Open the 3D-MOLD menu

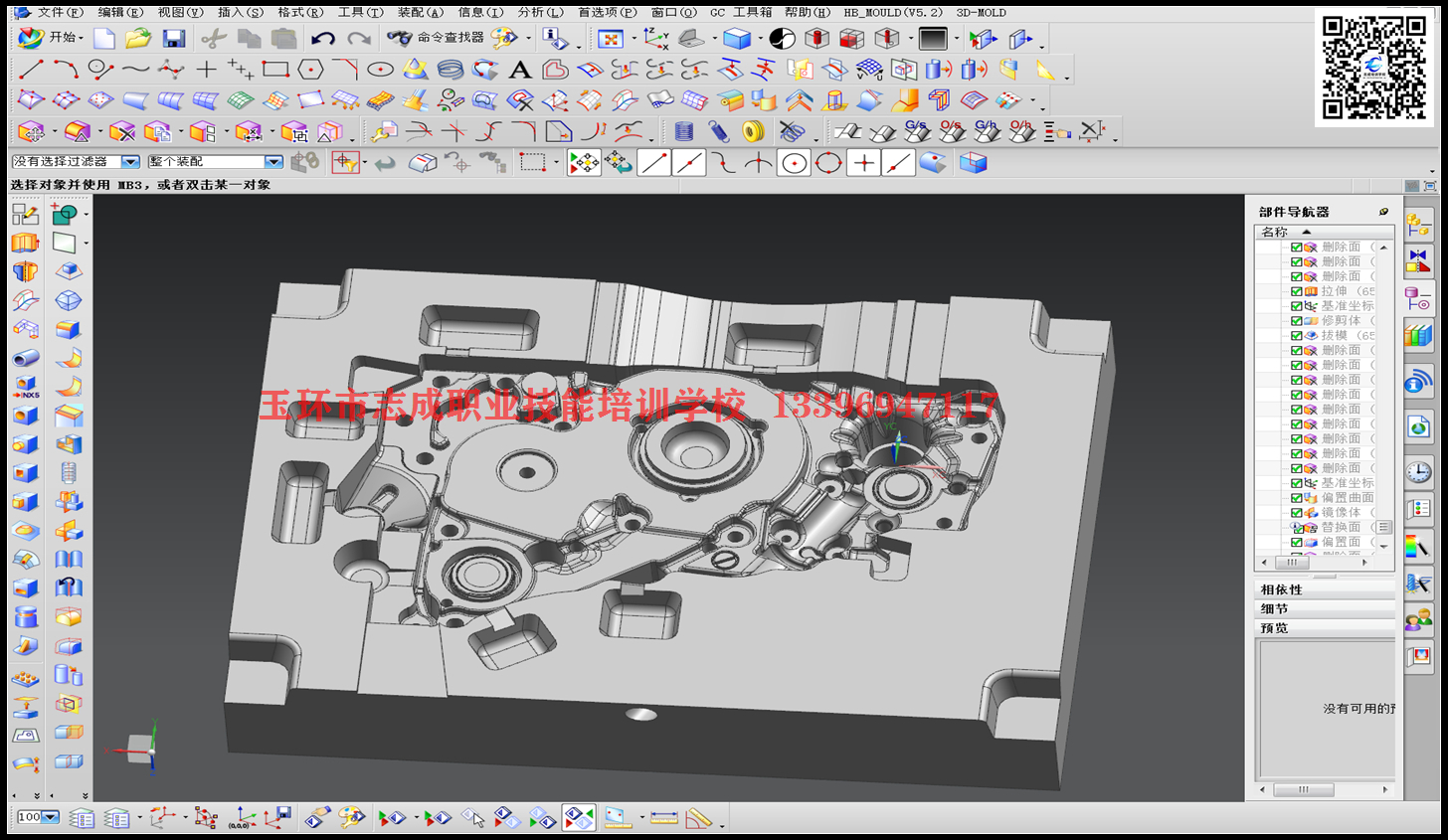[981, 12]
